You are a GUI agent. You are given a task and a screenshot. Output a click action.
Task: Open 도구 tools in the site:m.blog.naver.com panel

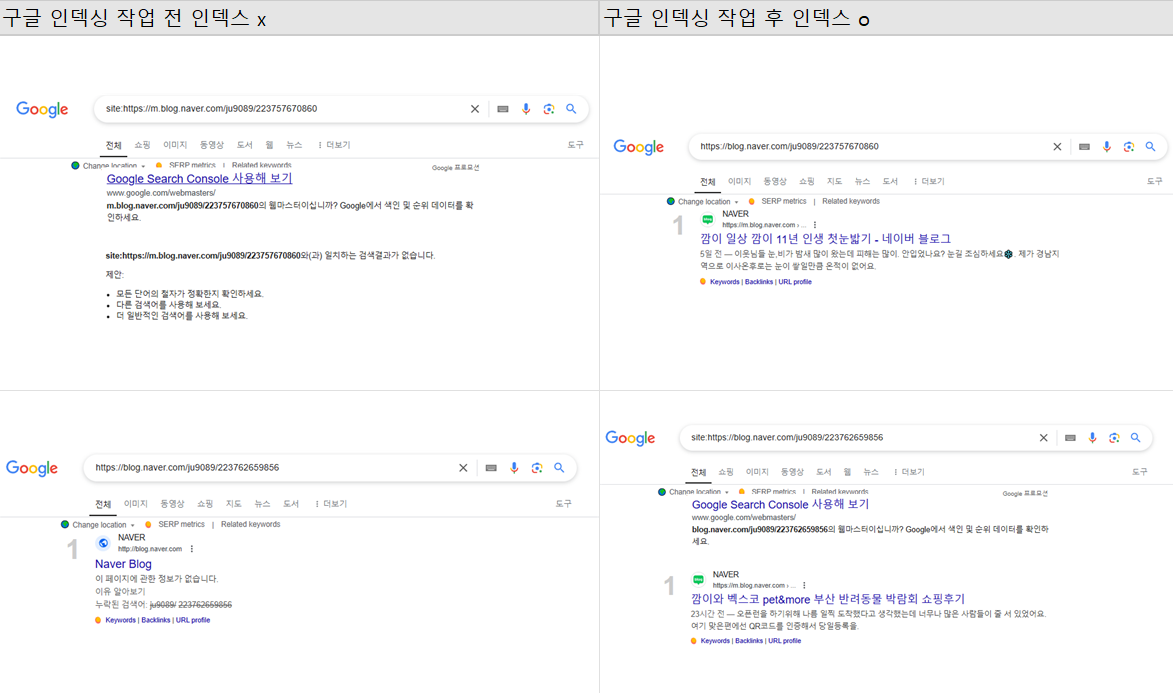[x=575, y=145]
